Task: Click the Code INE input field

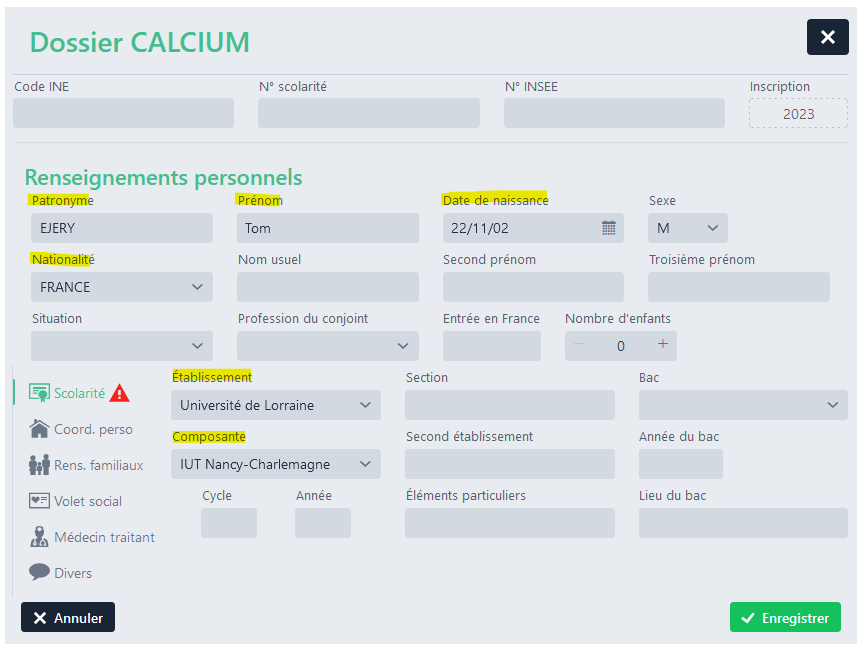Action: 123,113
